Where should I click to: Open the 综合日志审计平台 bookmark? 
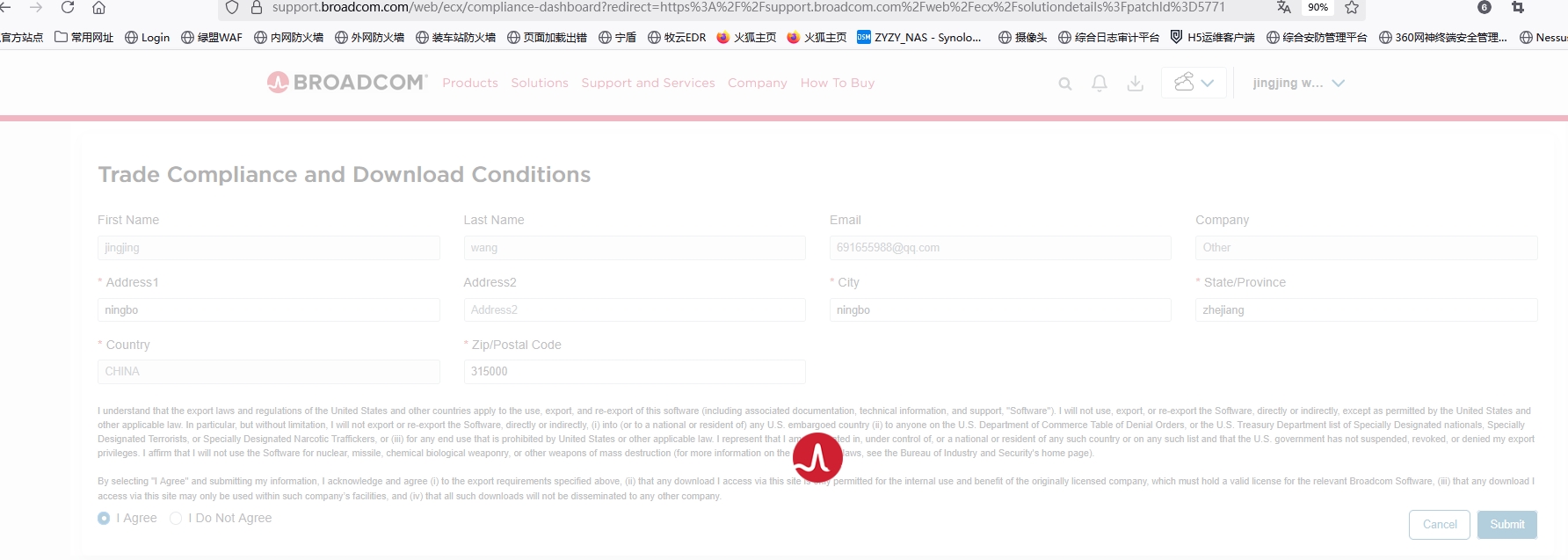(x=1109, y=37)
